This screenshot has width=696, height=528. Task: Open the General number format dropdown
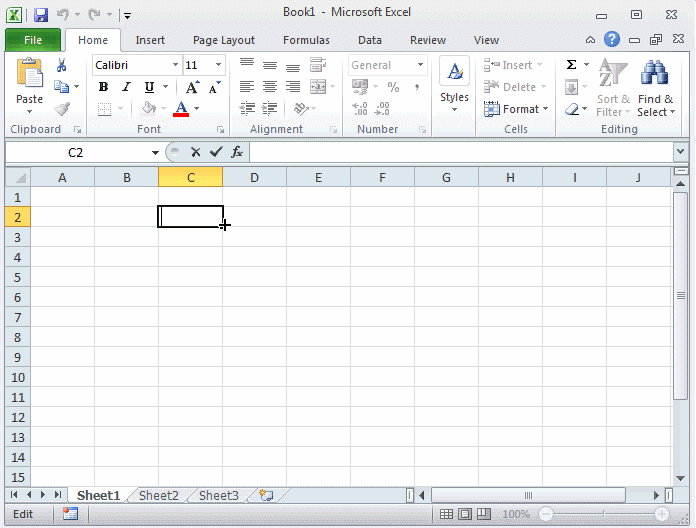click(x=420, y=65)
